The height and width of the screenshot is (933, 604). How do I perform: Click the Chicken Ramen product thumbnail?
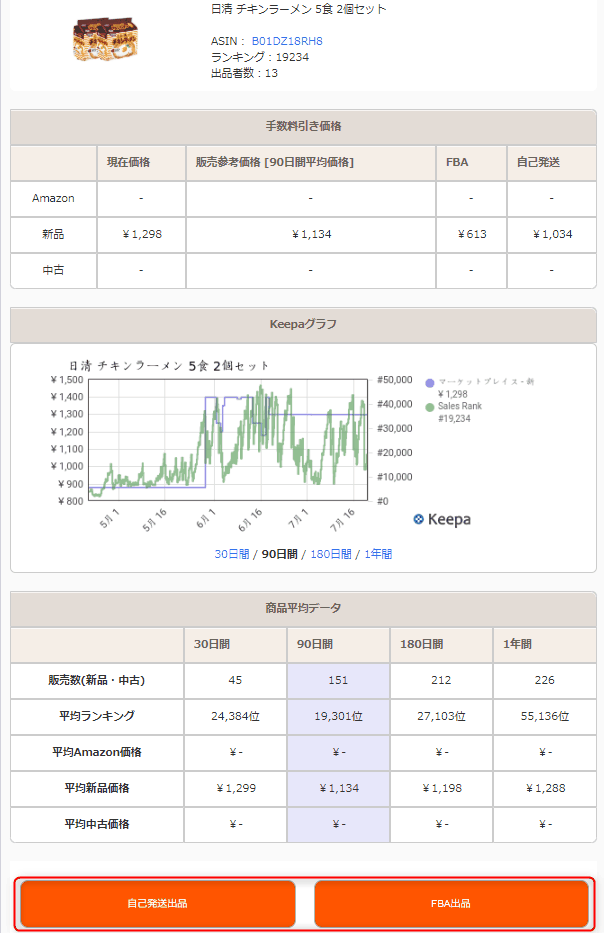coord(104,41)
